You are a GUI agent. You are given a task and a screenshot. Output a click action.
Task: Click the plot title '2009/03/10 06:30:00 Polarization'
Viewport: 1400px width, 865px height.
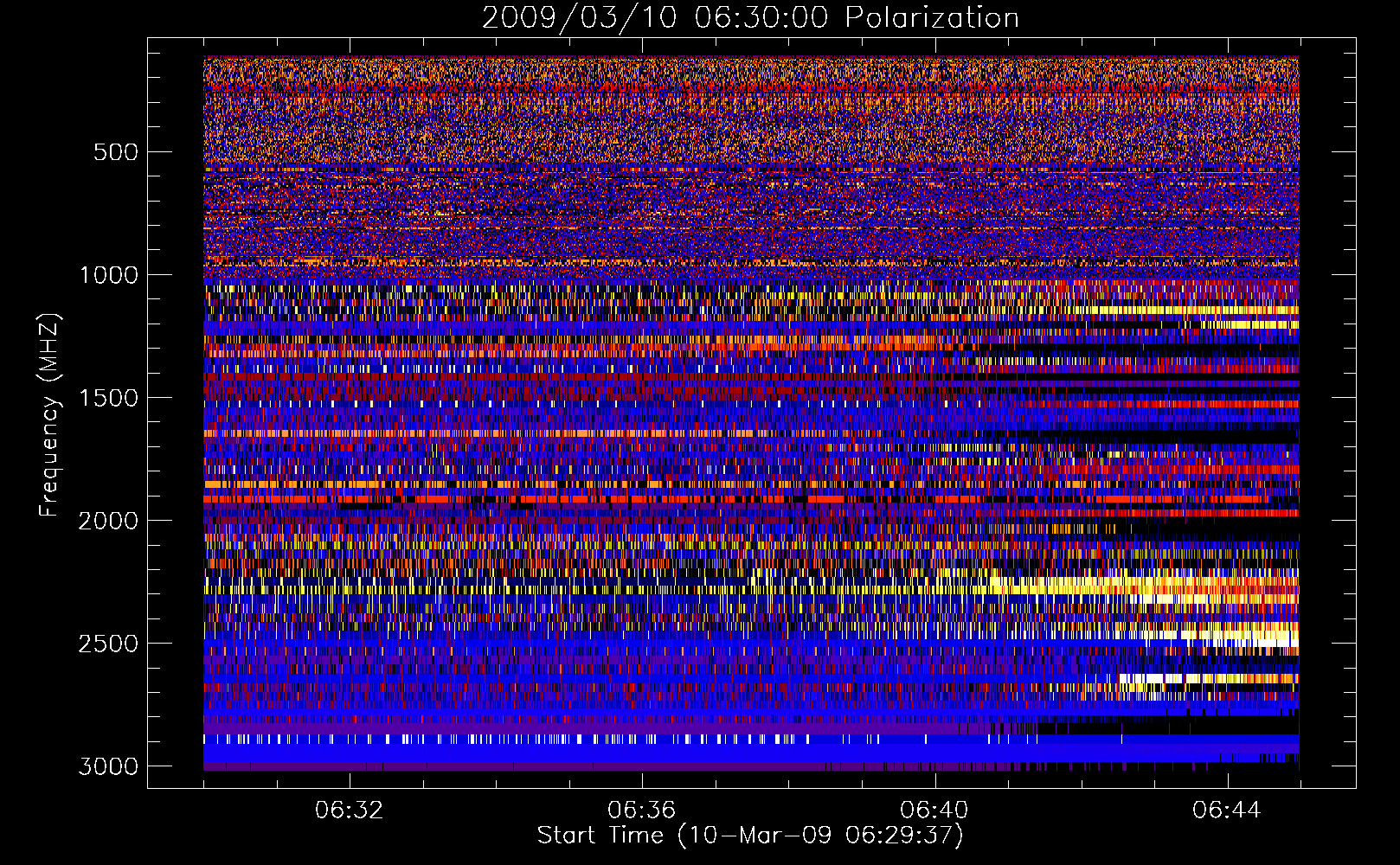click(x=750, y=18)
